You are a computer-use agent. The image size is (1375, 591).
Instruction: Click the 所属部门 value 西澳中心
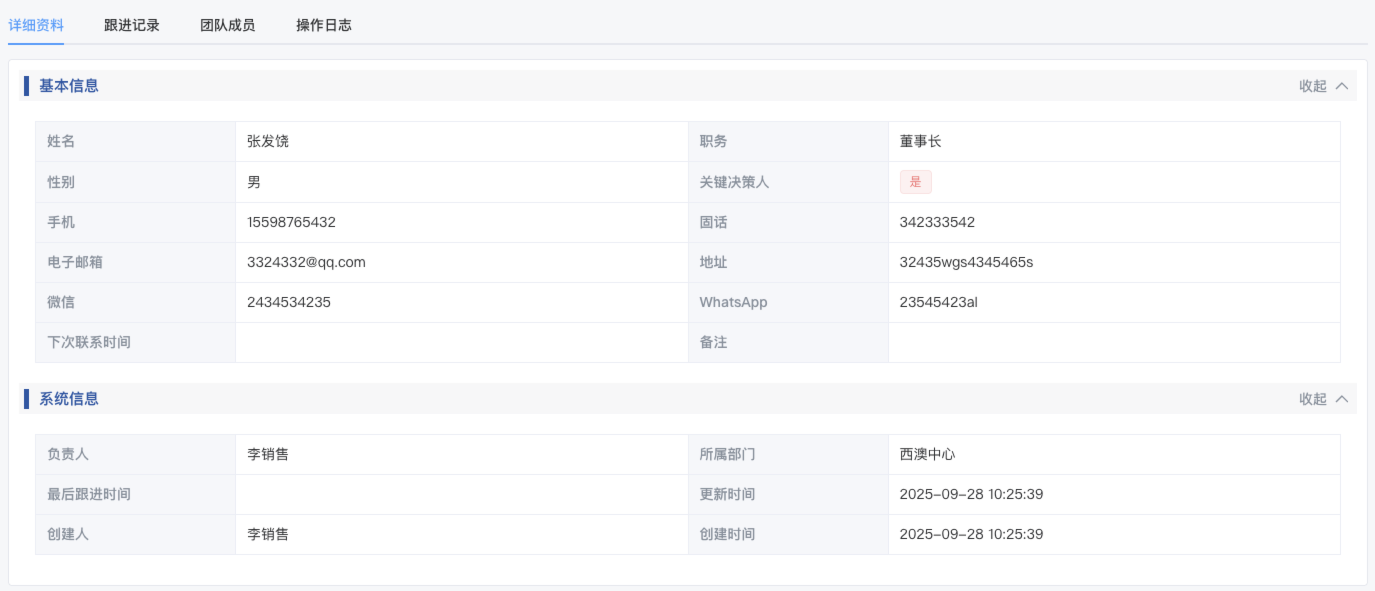(x=927, y=454)
